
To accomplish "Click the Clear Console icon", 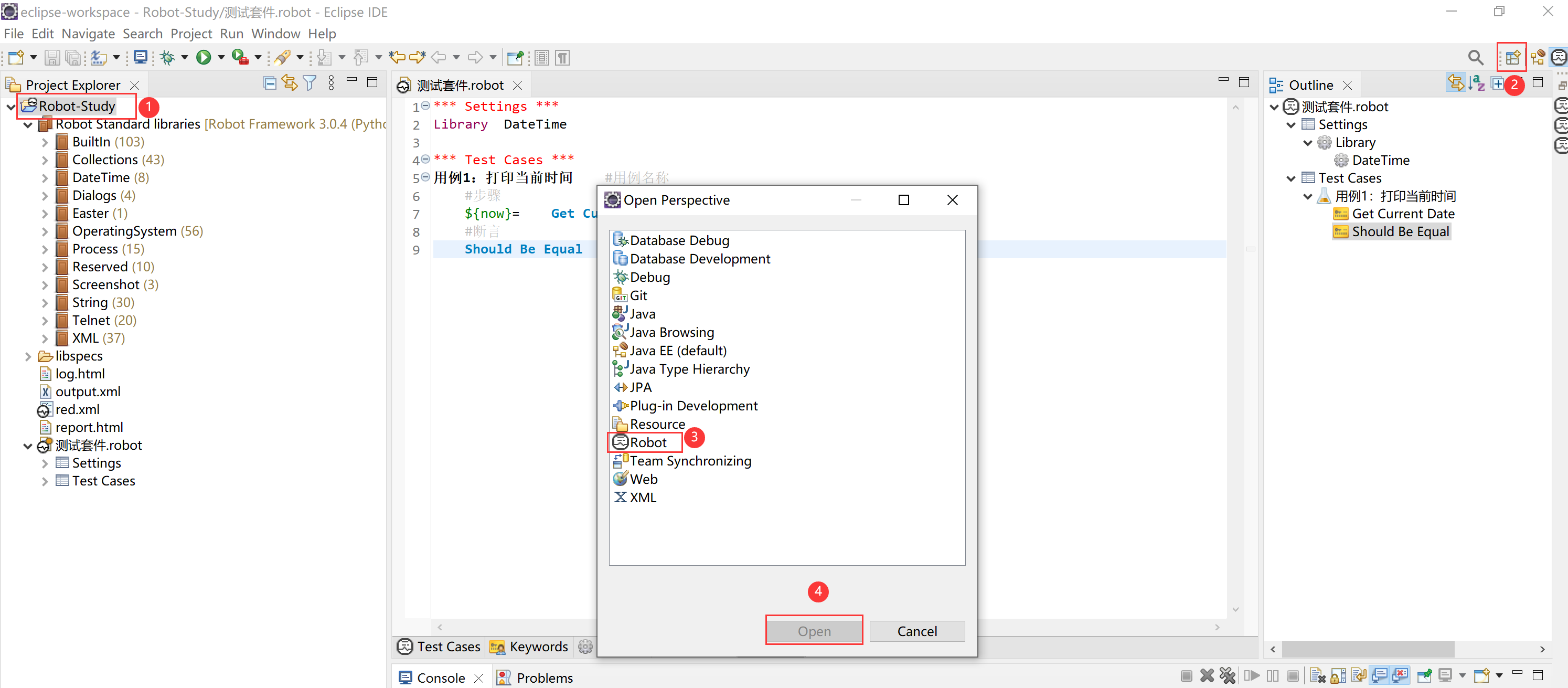I will 1317,675.
